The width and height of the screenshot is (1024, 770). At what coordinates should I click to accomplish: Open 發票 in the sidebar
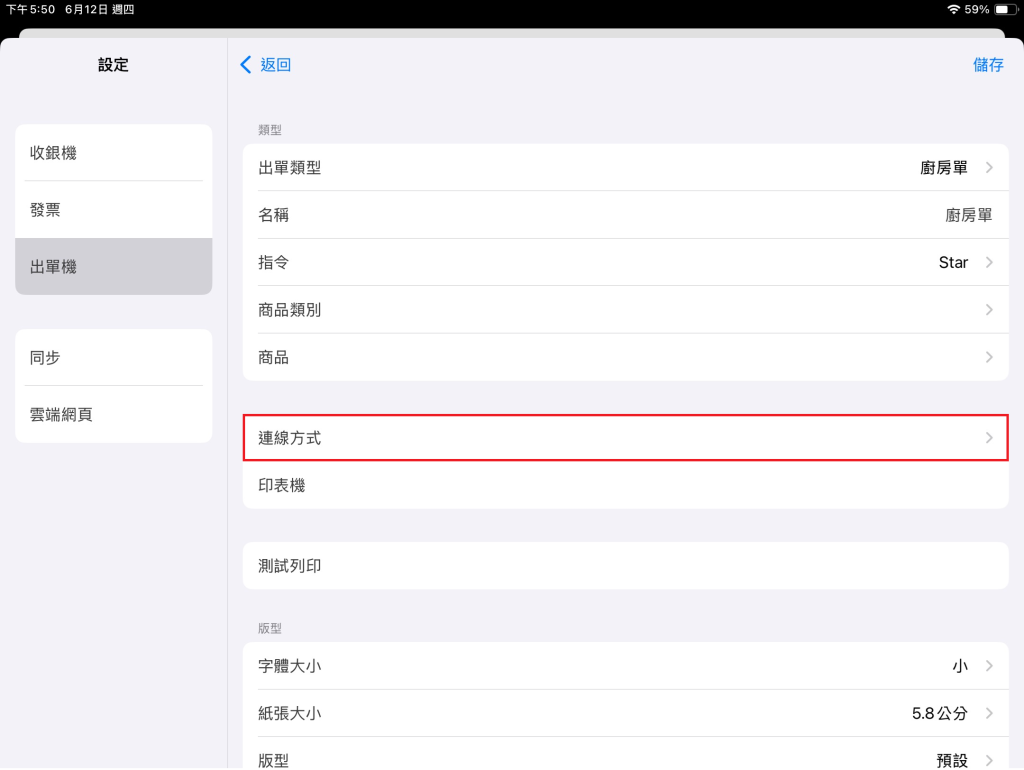[114, 210]
